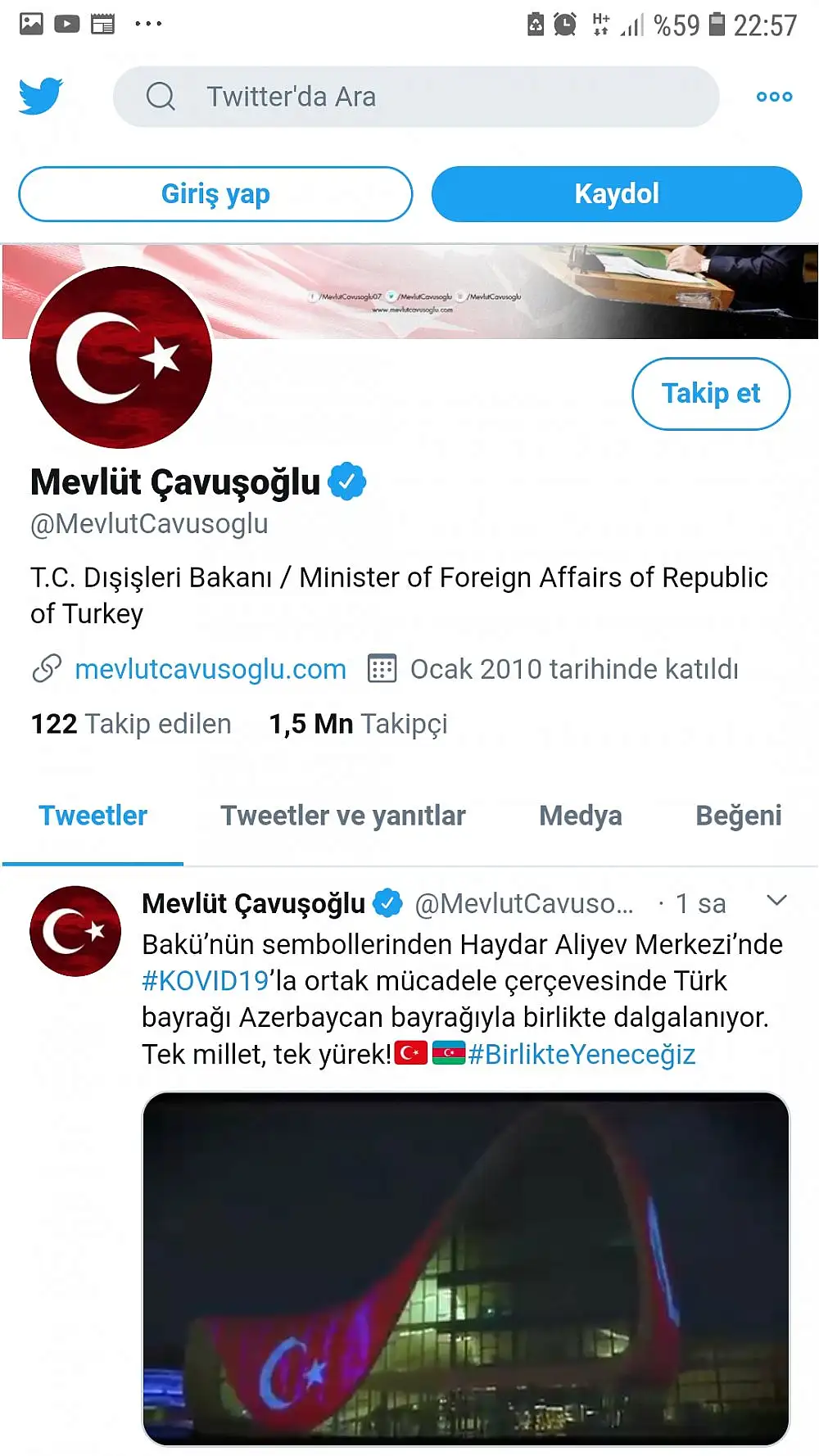This screenshot has height=1456, width=819.
Task: Tap the calendar icon next to join date
Action: pos(382,669)
